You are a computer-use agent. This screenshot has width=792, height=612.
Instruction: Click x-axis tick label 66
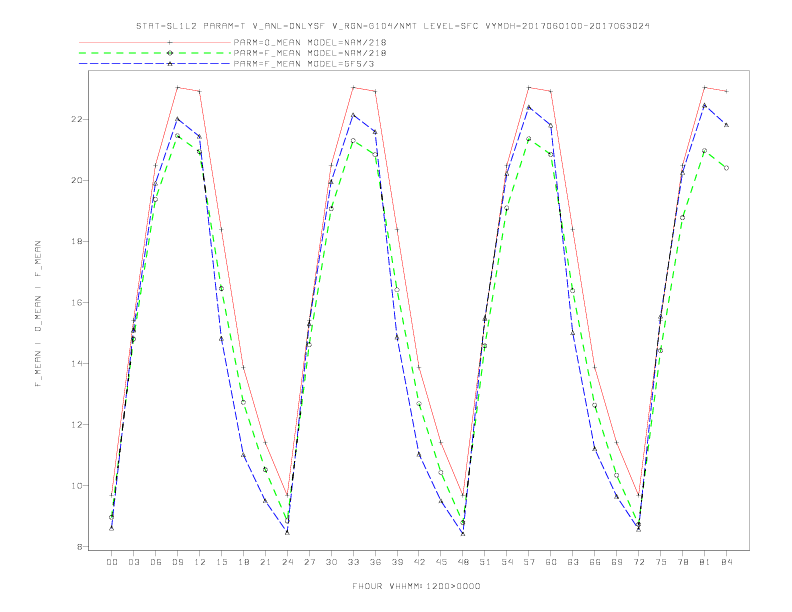pyautogui.click(x=595, y=562)
